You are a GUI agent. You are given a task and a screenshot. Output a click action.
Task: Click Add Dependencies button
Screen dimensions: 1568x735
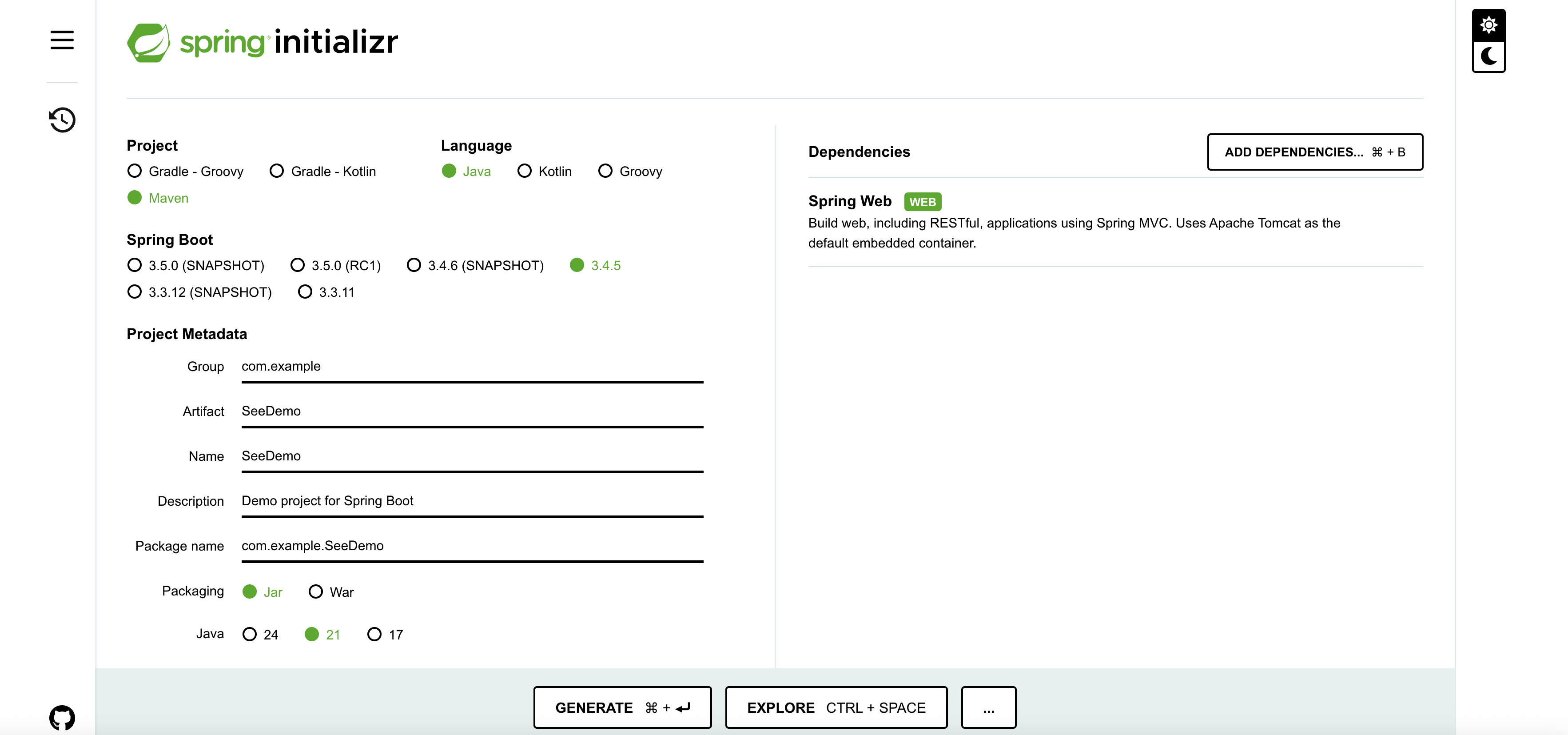[1315, 152]
